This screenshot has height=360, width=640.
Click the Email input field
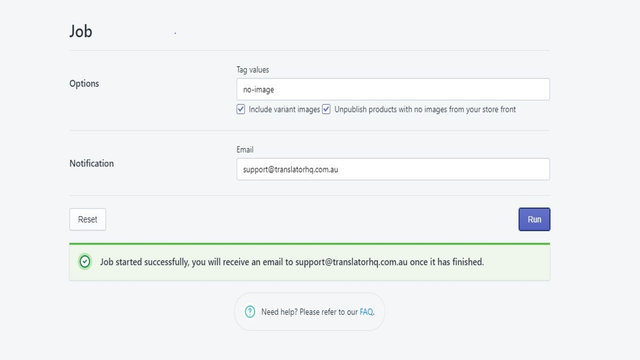point(393,169)
